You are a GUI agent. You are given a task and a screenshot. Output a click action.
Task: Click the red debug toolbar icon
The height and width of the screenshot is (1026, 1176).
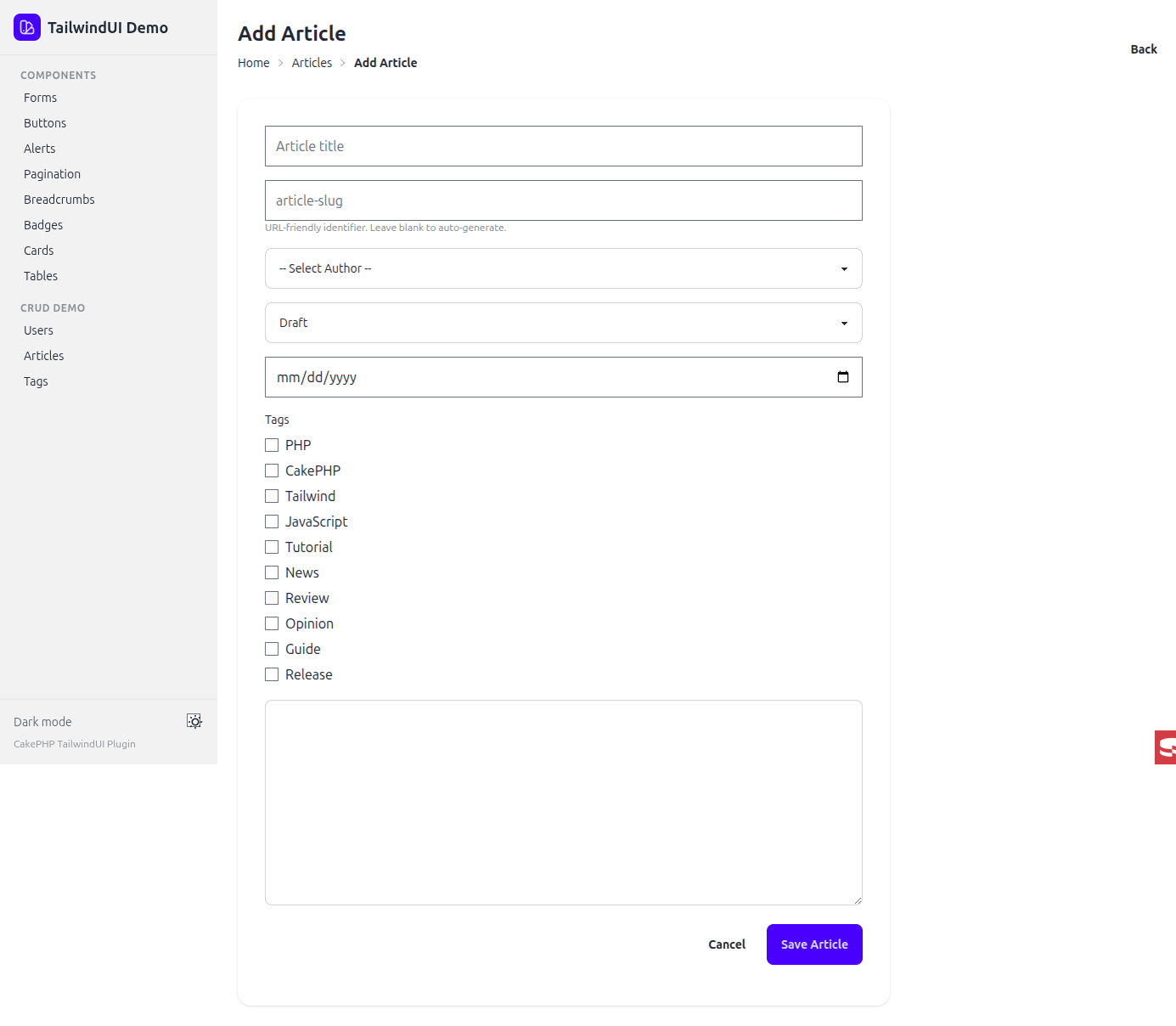pos(1166,747)
